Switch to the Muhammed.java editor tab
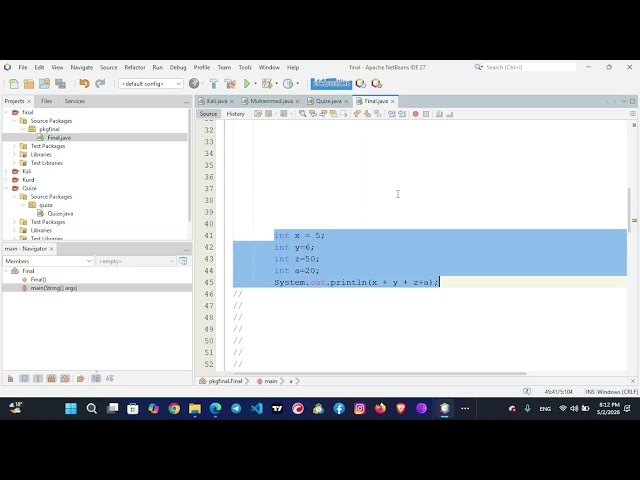The width and height of the screenshot is (640, 480). pyautogui.click(x=271, y=101)
